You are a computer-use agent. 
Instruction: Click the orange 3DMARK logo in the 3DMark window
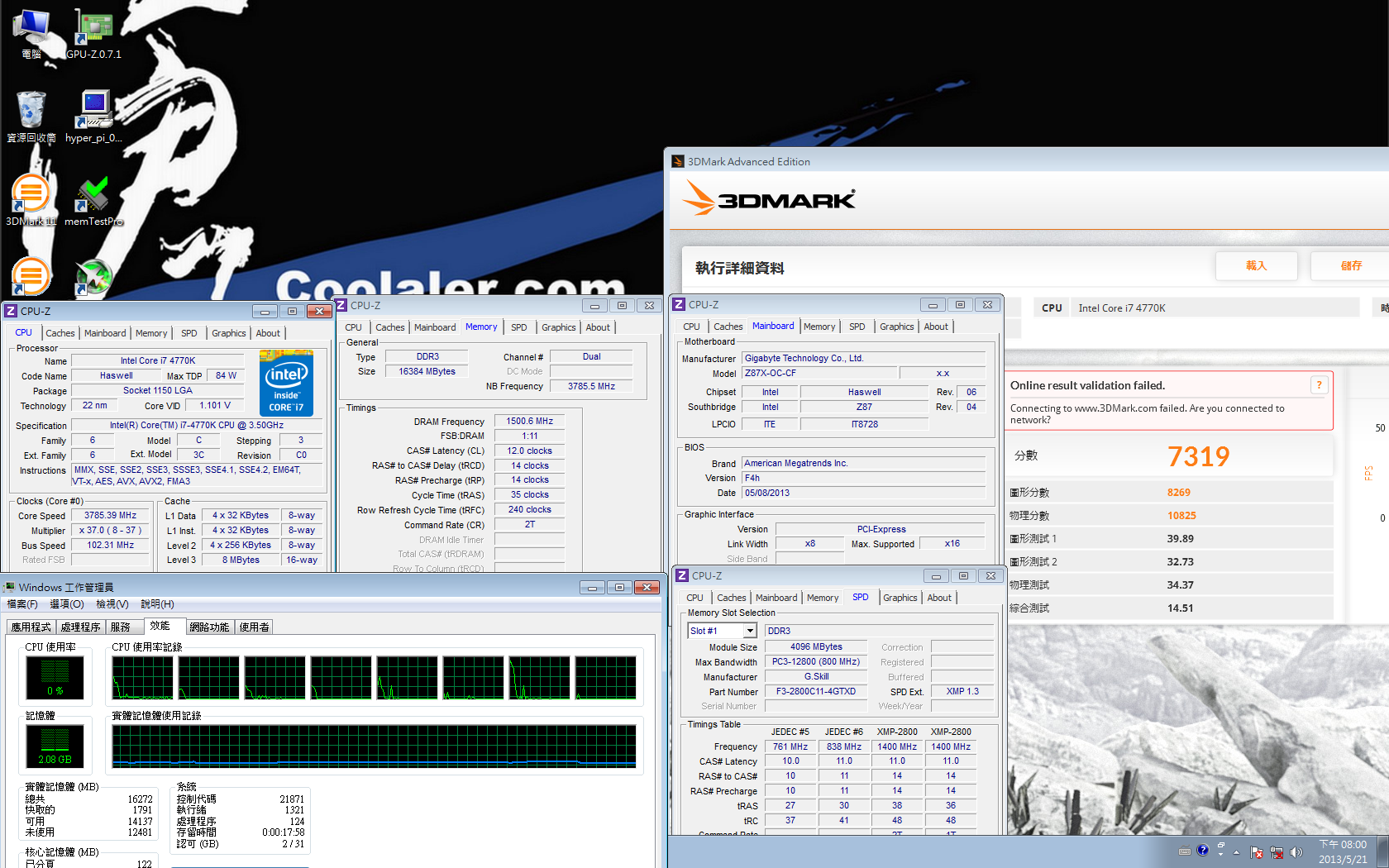coord(769,199)
